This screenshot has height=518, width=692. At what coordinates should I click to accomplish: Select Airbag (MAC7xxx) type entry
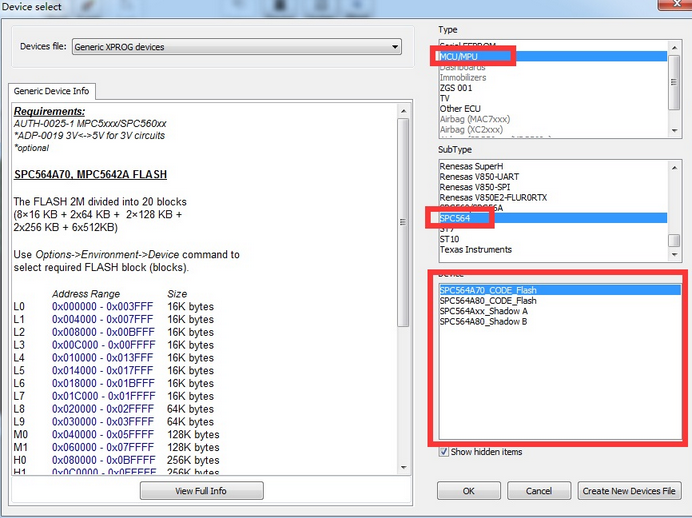pos(553,119)
